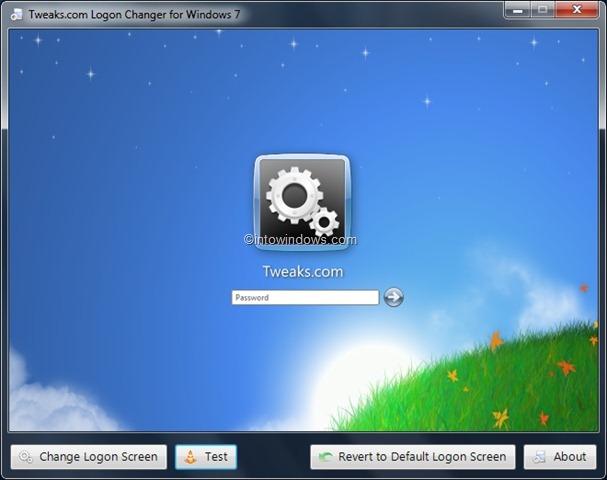Minimize the Logon Changer window
This screenshot has height=480, width=607.
point(518,10)
